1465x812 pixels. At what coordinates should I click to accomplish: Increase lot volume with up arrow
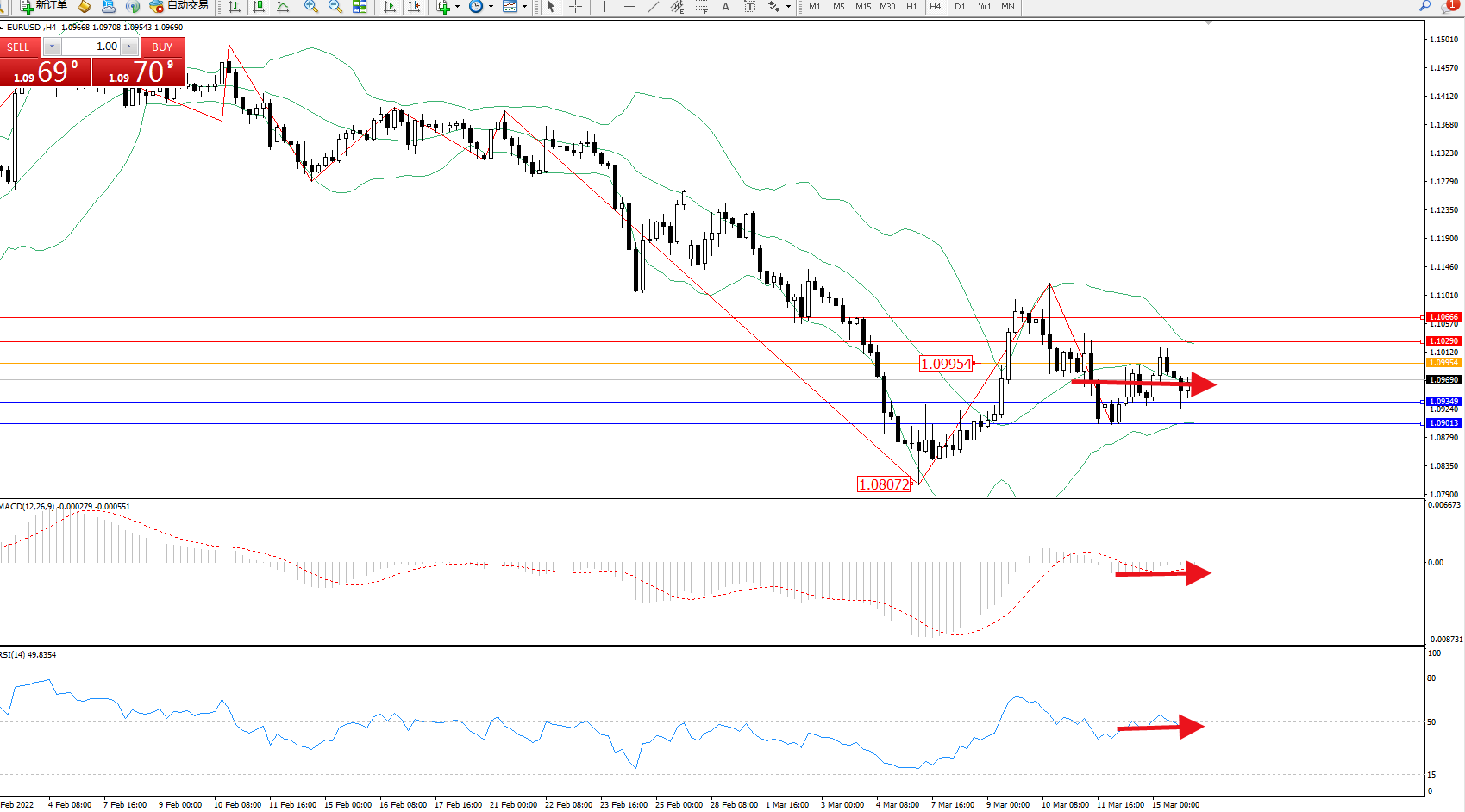tap(128, 47)
